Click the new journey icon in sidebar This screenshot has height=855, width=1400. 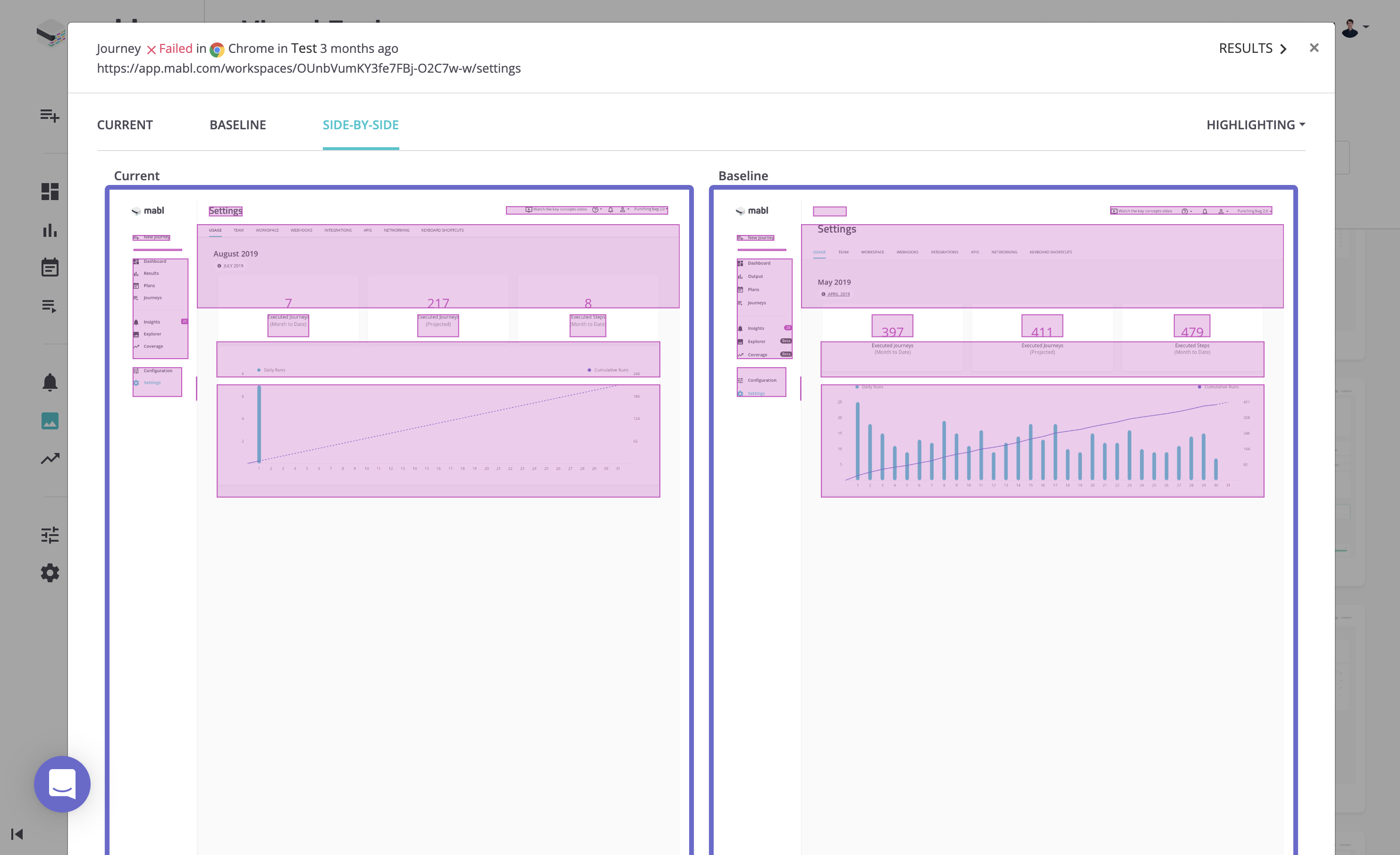pos(50,116)
